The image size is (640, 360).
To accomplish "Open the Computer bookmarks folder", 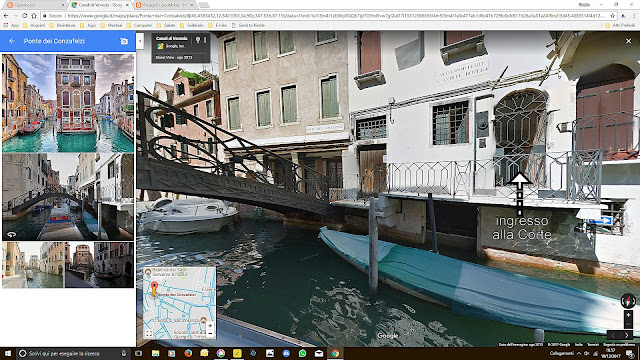I will tap(140, 25).
